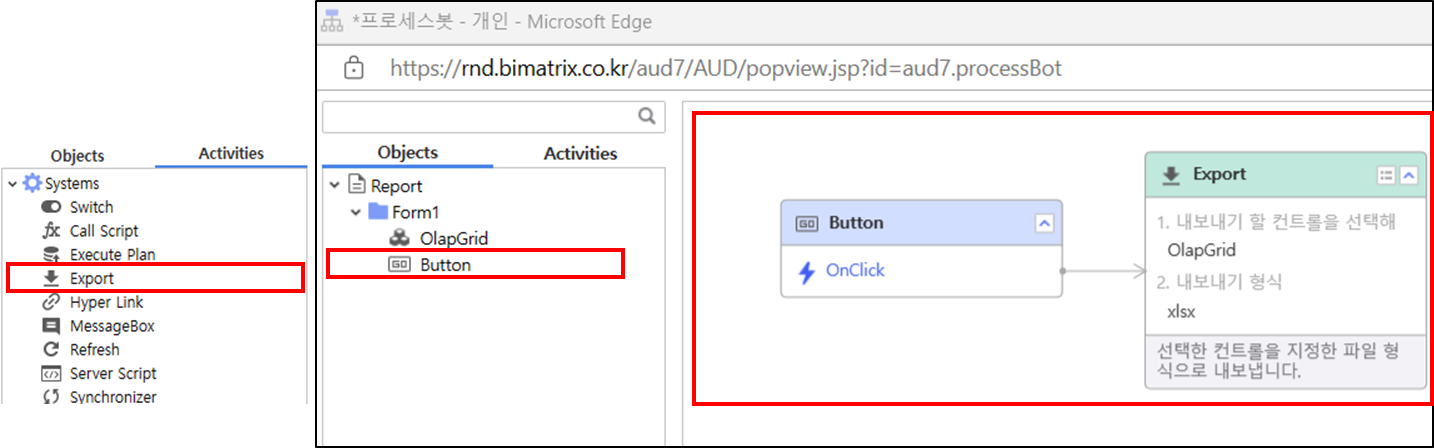Click the Hyper Link chain icon
Screen dimensions: 1434x448
click(51, 302)
